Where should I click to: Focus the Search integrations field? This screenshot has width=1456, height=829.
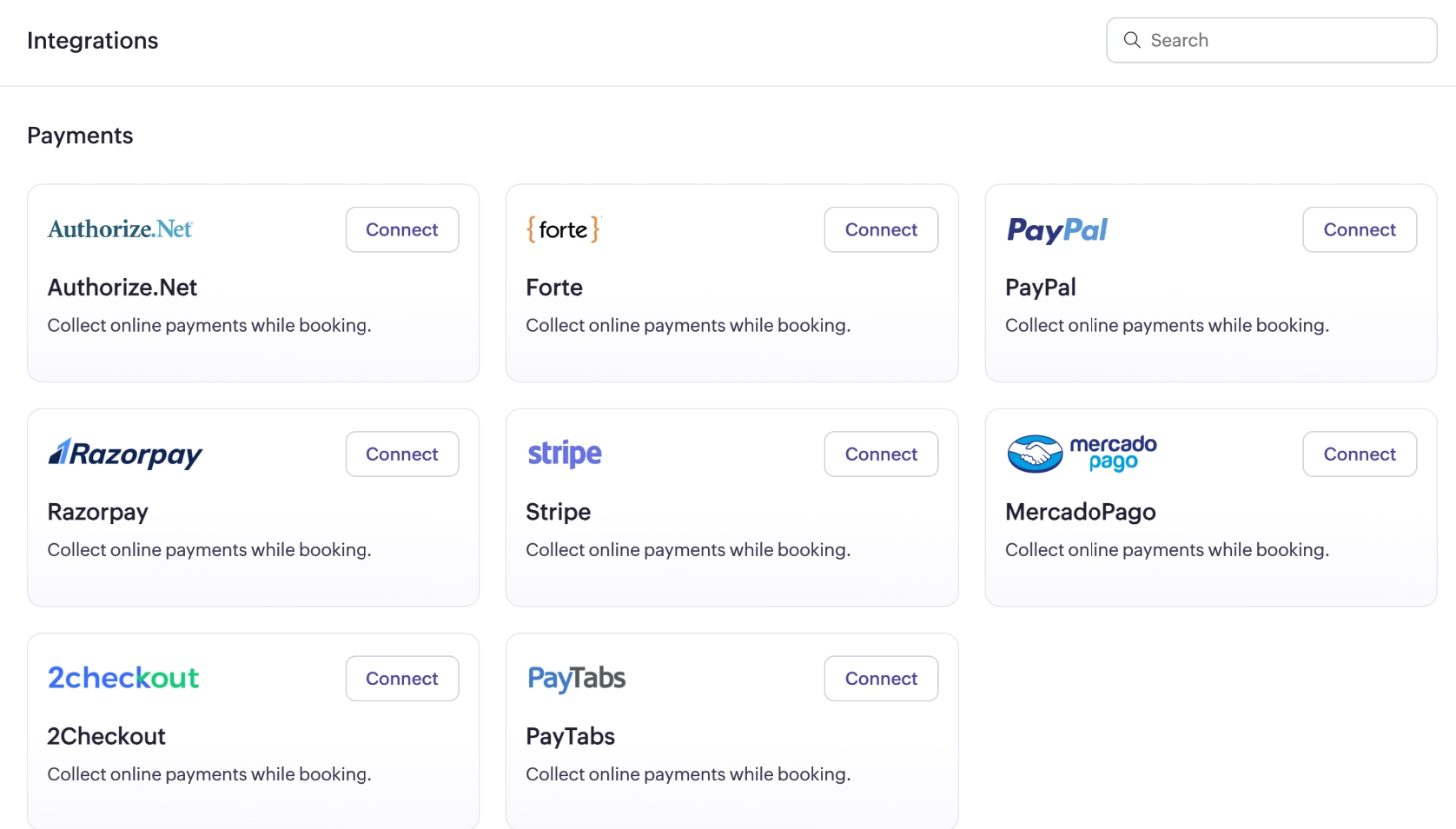(x=1286, y=40)
